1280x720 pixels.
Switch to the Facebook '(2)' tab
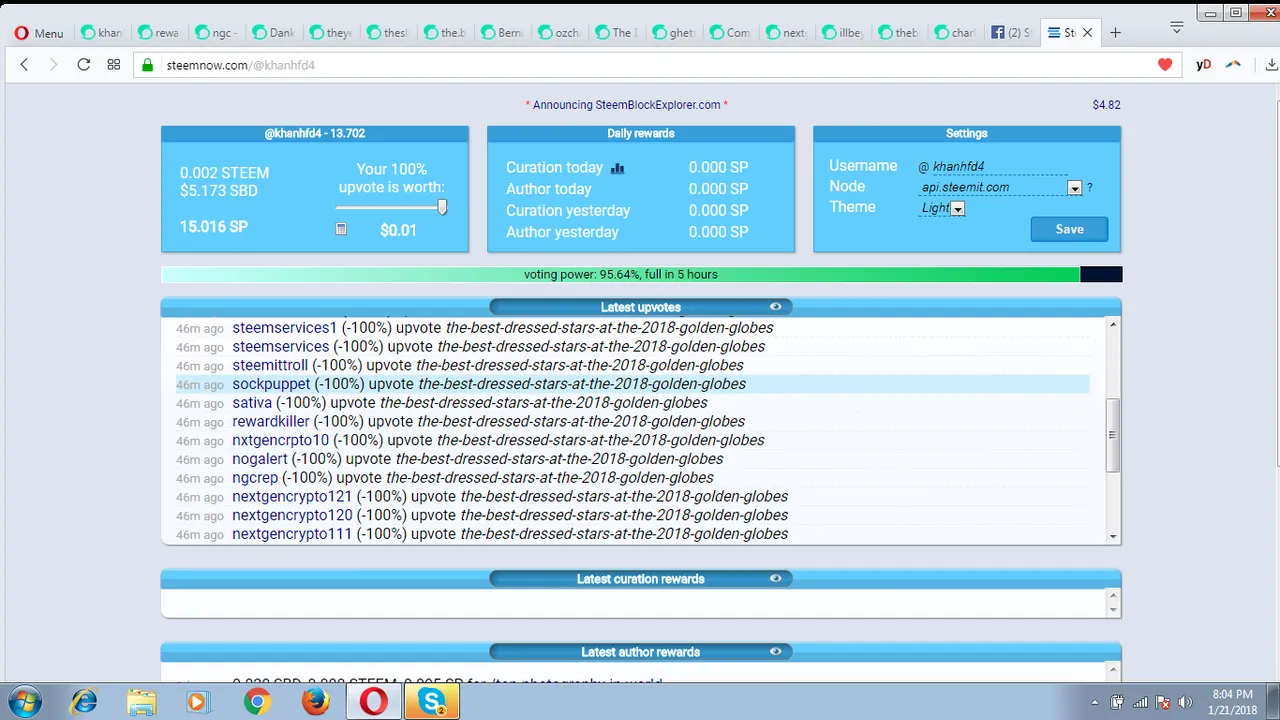[x=1012, y=33]
